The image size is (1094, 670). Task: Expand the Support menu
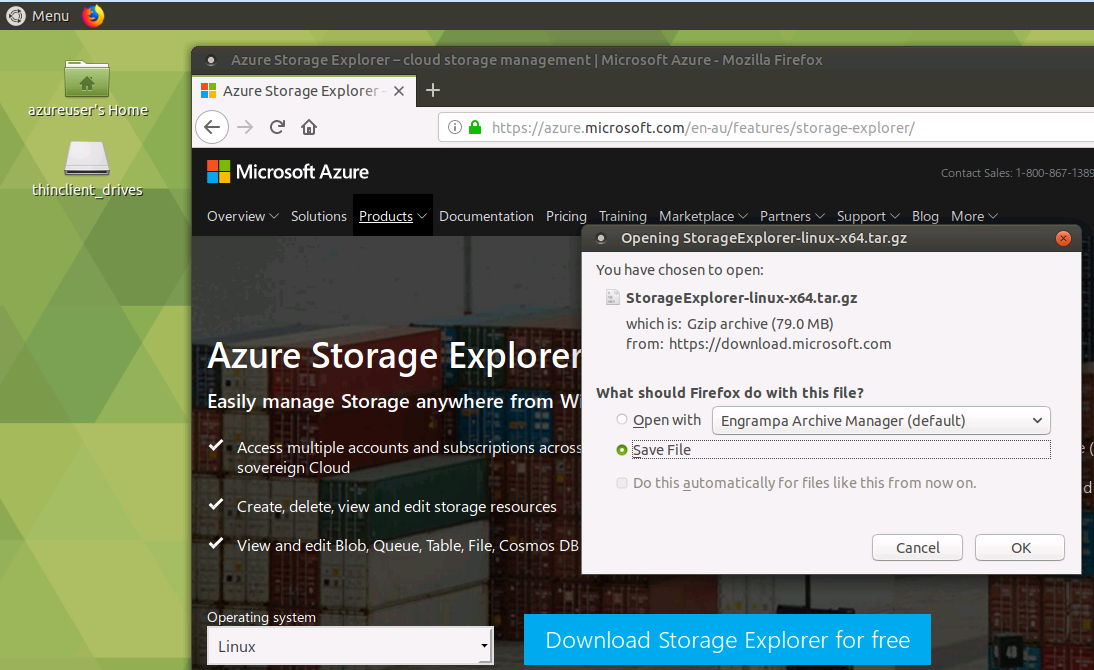click(x=868, y=216)
